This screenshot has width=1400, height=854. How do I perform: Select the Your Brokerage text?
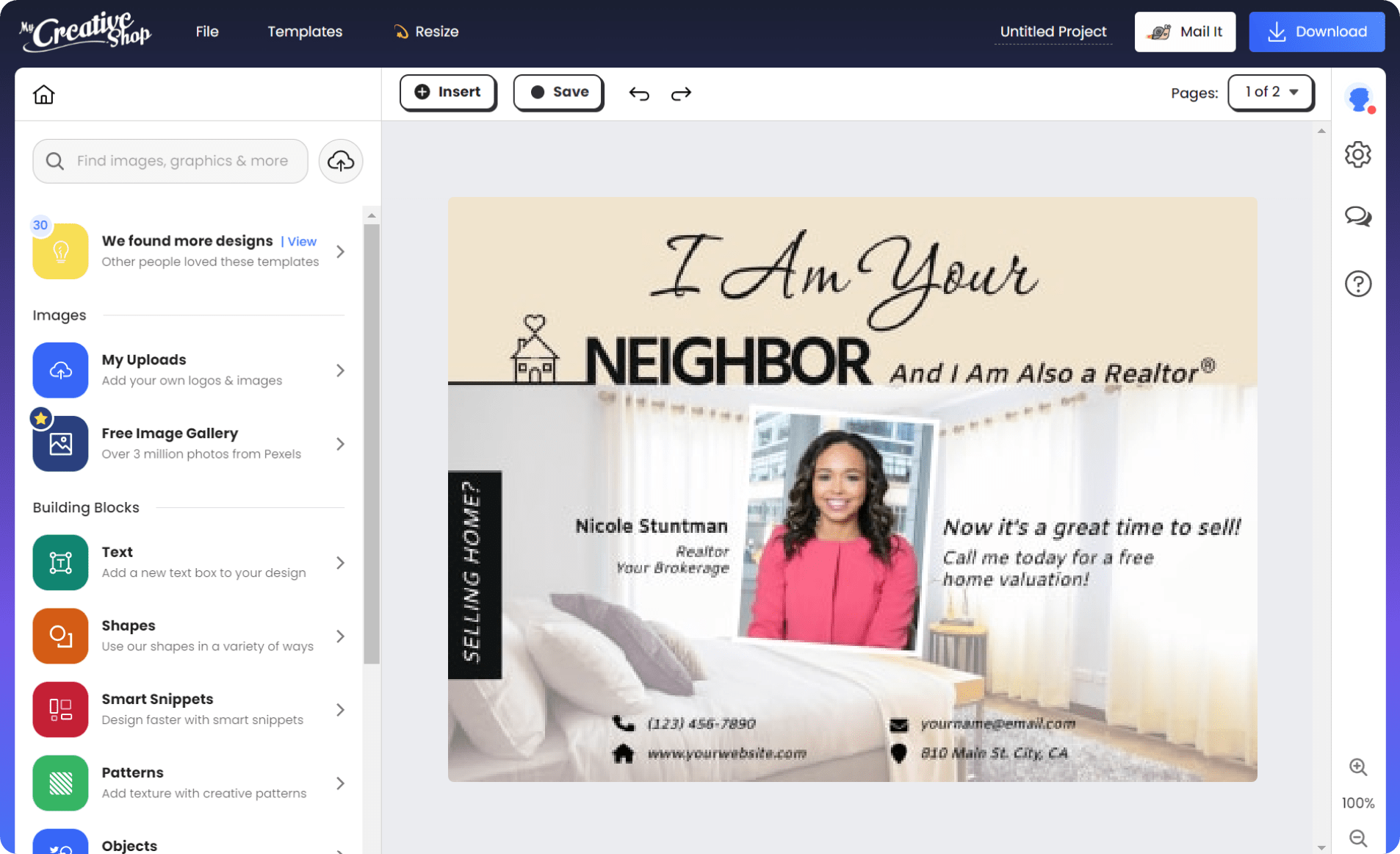coord(672,568)
